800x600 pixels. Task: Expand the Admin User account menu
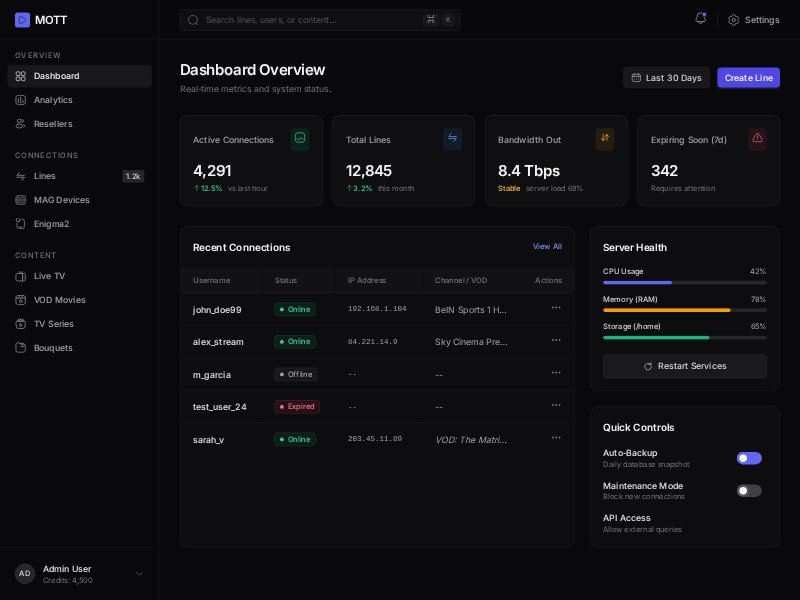pyautogui.click(x=139, y=574)
